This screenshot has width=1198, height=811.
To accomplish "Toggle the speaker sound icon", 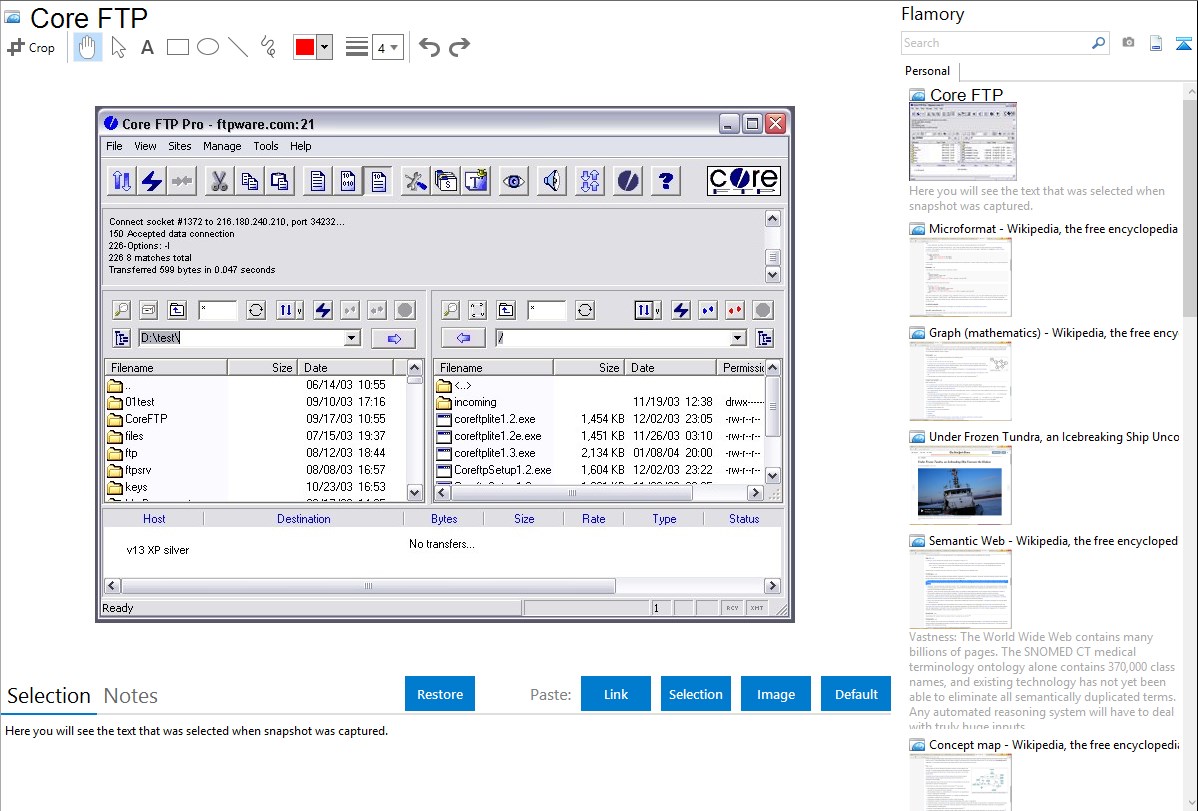I will point(552,181).
